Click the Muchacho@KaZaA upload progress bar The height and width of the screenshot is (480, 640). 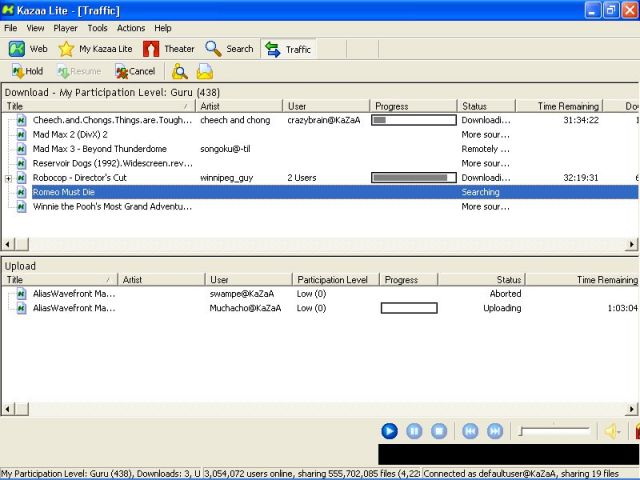tap(409, 308)
